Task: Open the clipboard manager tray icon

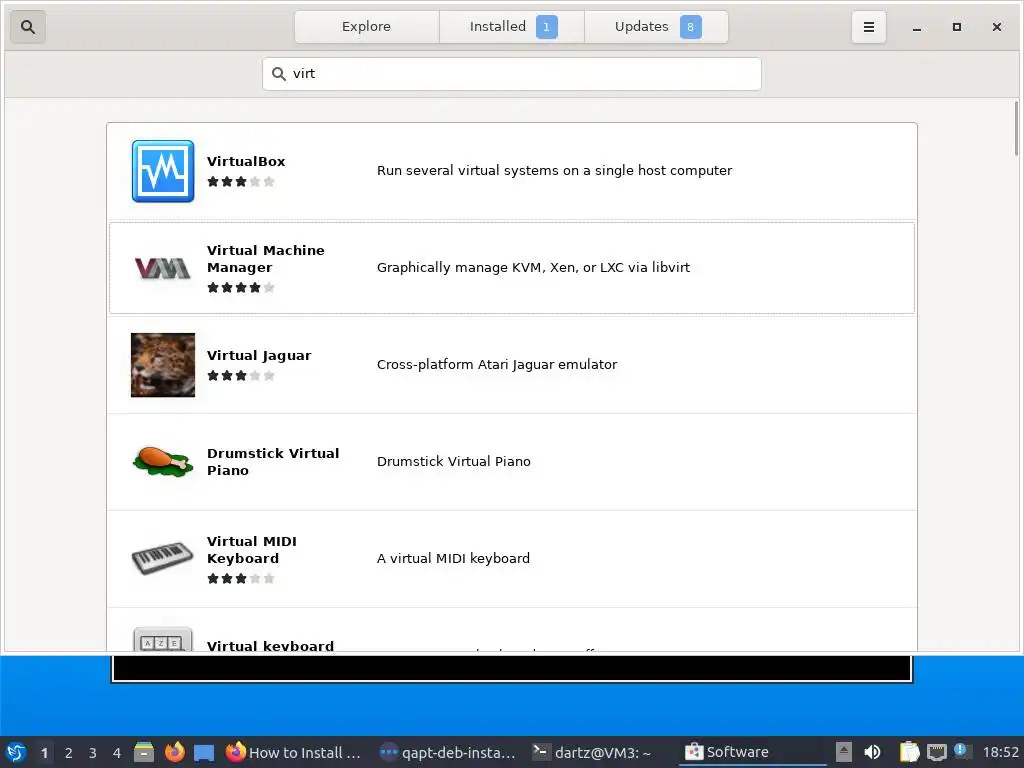Action: pyautogui.click(x=908, y=752)
